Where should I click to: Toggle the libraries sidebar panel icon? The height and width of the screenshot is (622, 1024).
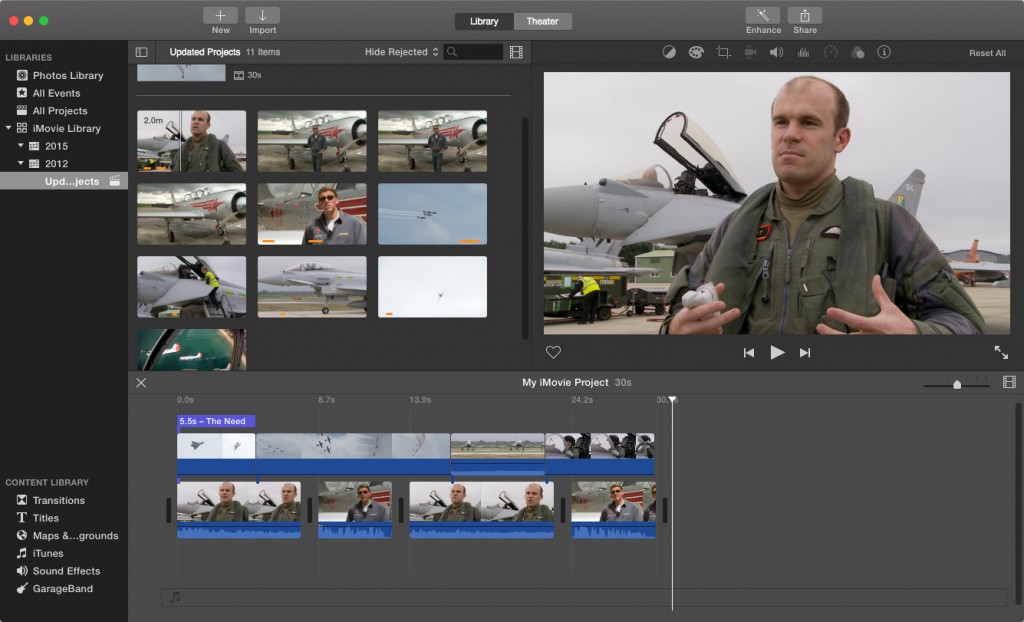click(x=142, y=52)
